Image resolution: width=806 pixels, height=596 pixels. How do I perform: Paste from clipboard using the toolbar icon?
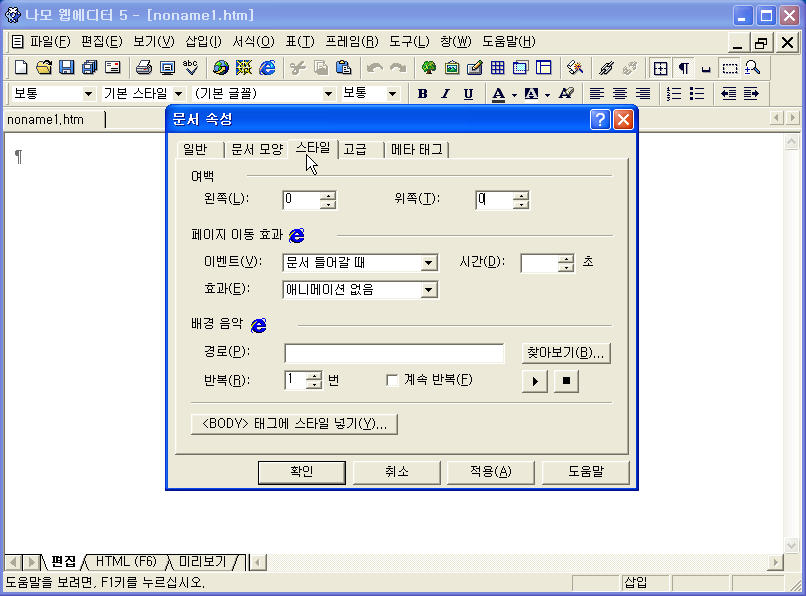point(343,67)
